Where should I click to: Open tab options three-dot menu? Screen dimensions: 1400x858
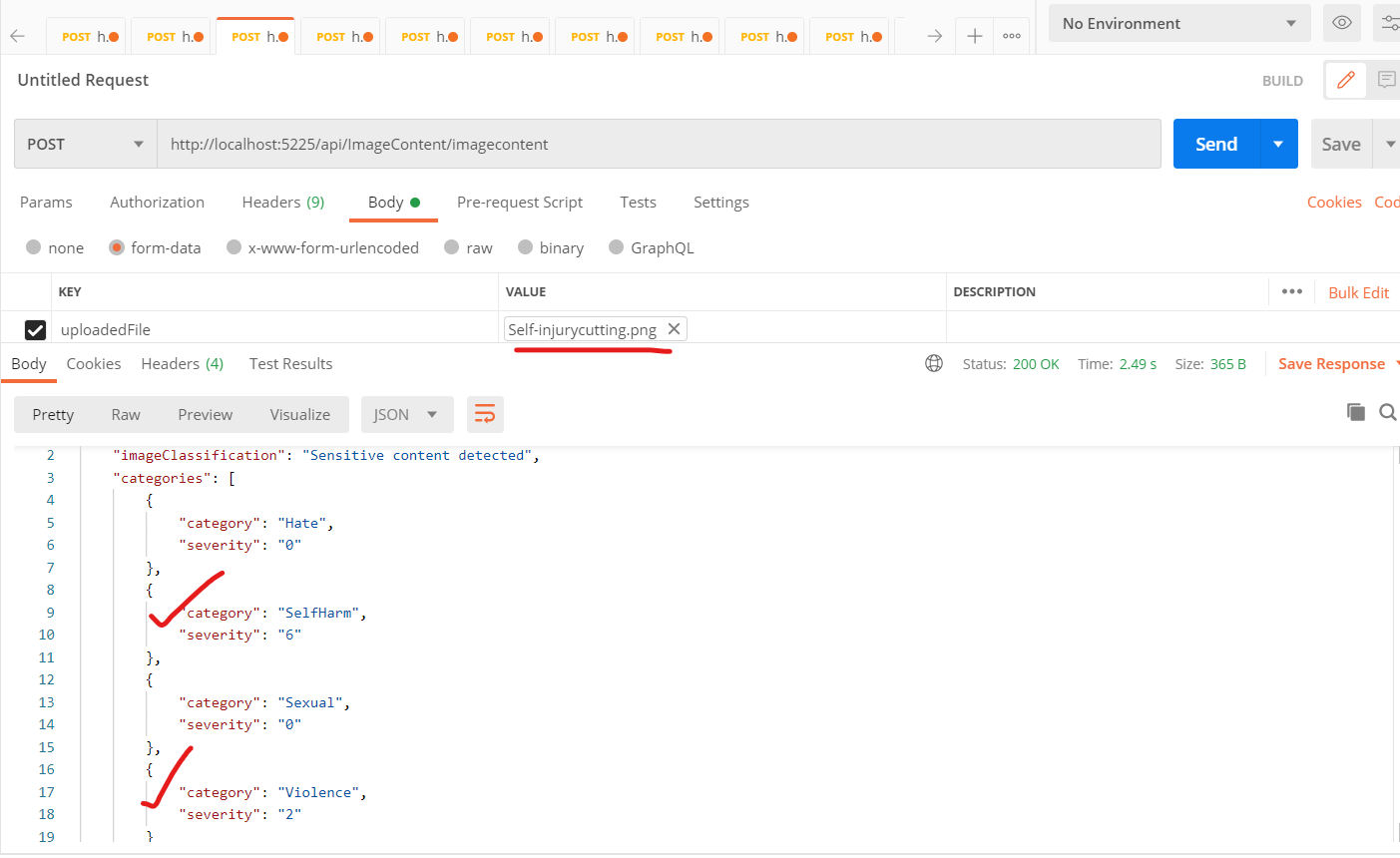[x=1012, y=36]
